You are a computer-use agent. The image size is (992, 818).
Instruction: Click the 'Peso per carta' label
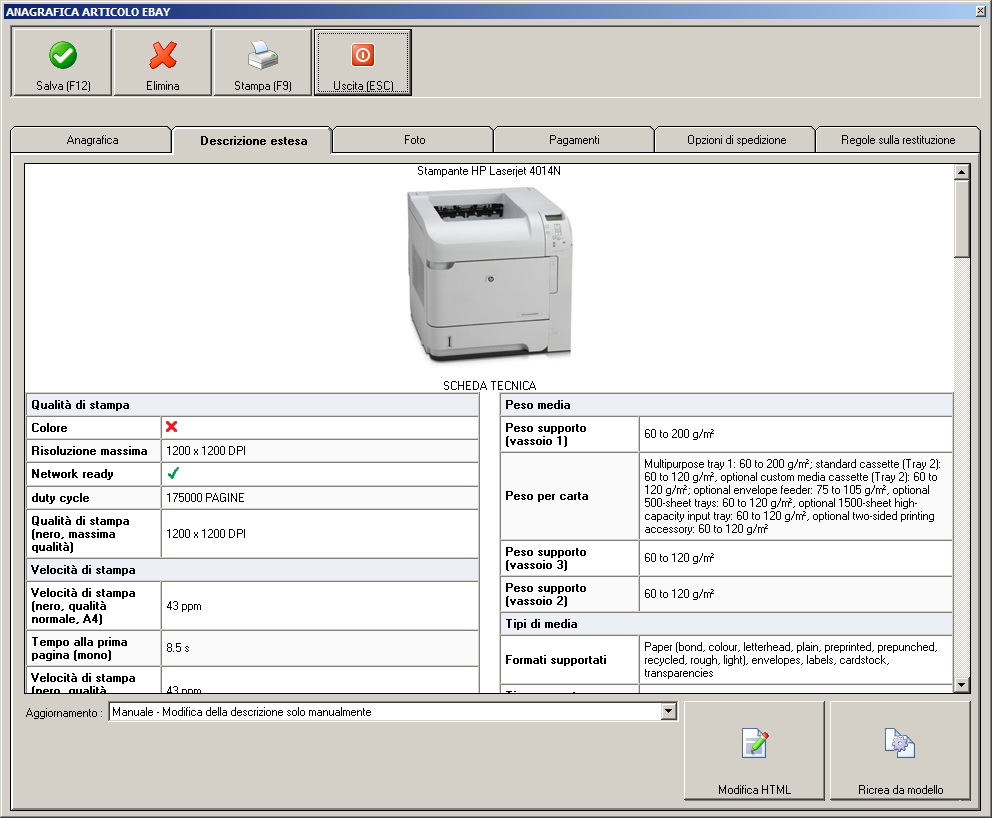[x=547, y=496]
